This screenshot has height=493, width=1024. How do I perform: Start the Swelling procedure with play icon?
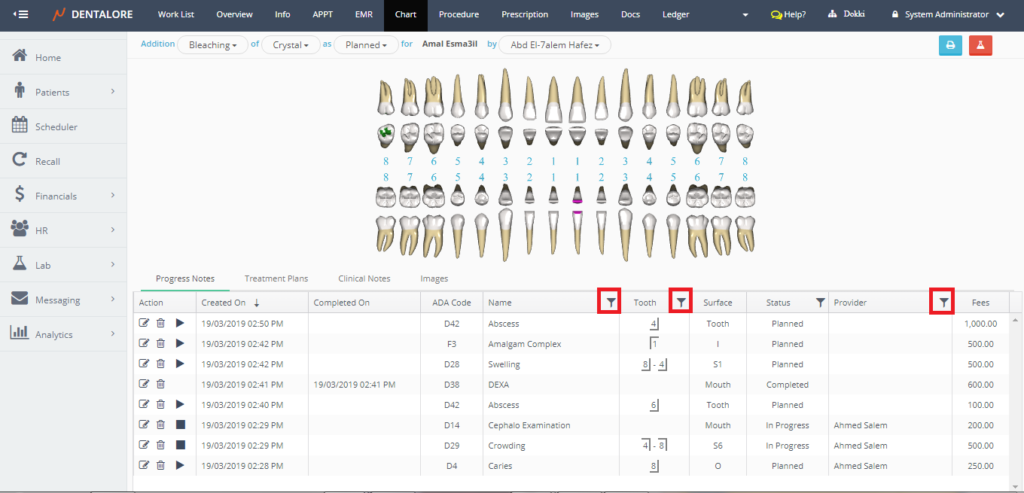(x=180, y=364)
